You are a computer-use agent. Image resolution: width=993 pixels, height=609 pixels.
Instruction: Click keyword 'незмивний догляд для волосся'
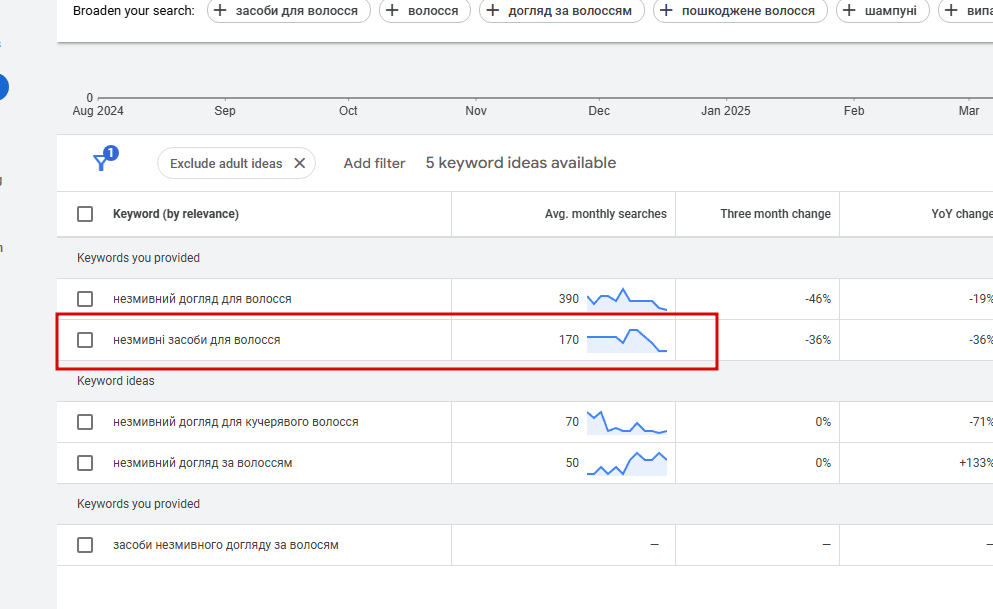pos(202,299)
